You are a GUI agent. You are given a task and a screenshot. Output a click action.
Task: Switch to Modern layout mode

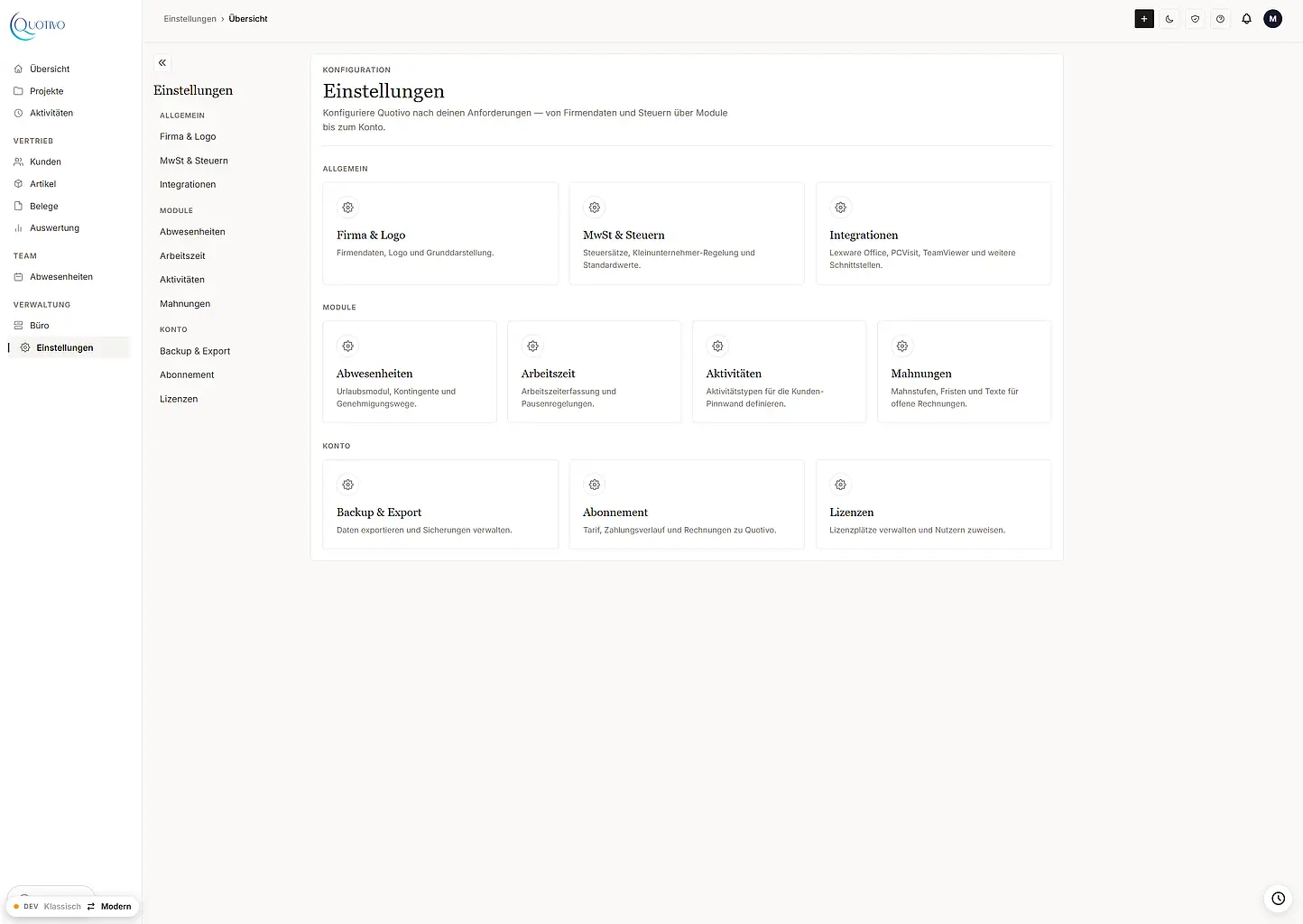116,907
